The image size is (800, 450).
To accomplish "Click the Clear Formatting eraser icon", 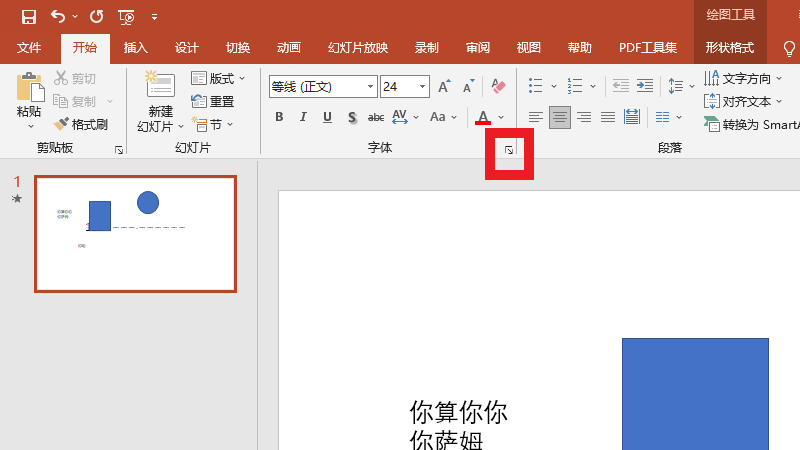I will pos(500,87).
